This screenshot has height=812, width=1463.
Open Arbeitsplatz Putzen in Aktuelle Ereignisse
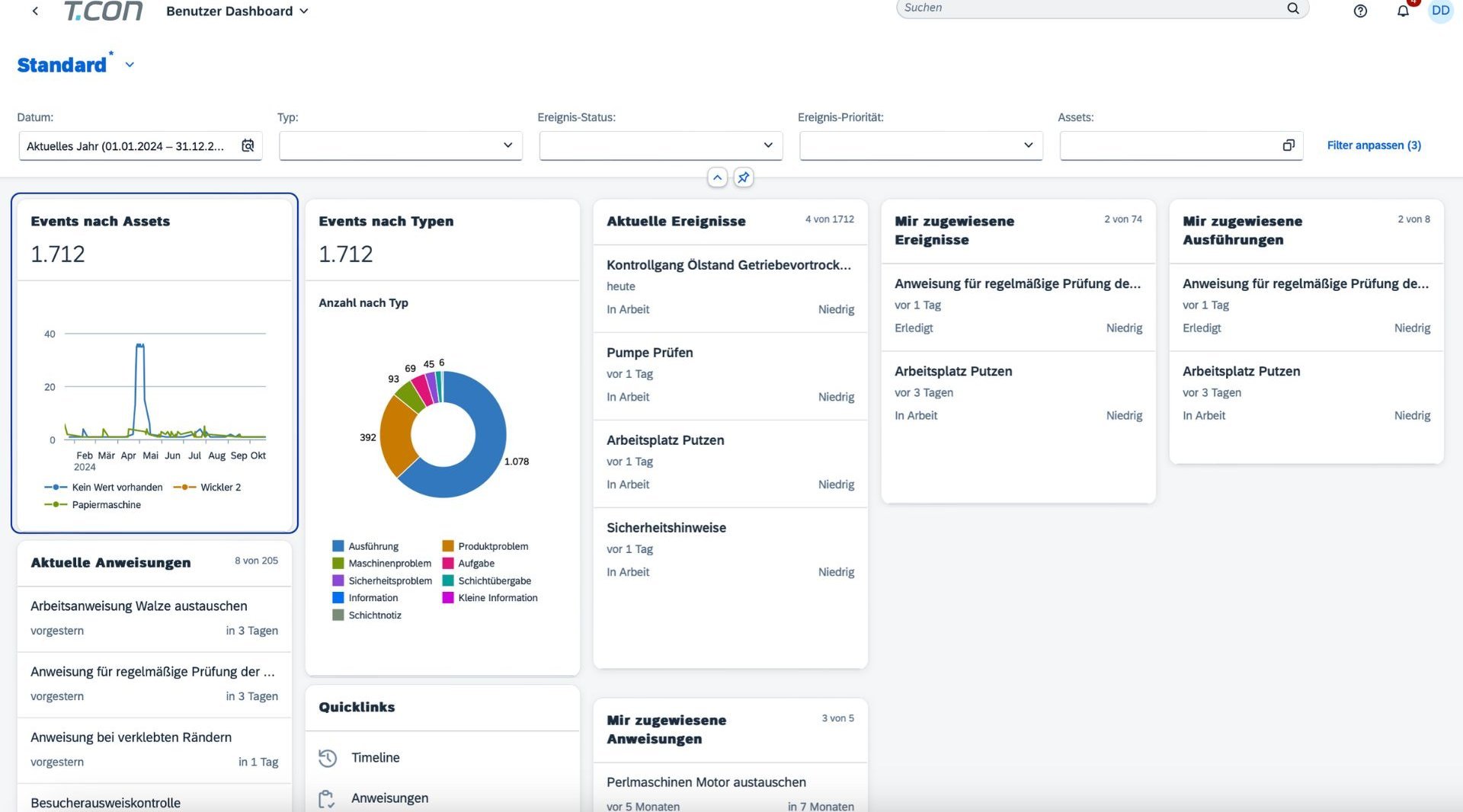[731, 463]
